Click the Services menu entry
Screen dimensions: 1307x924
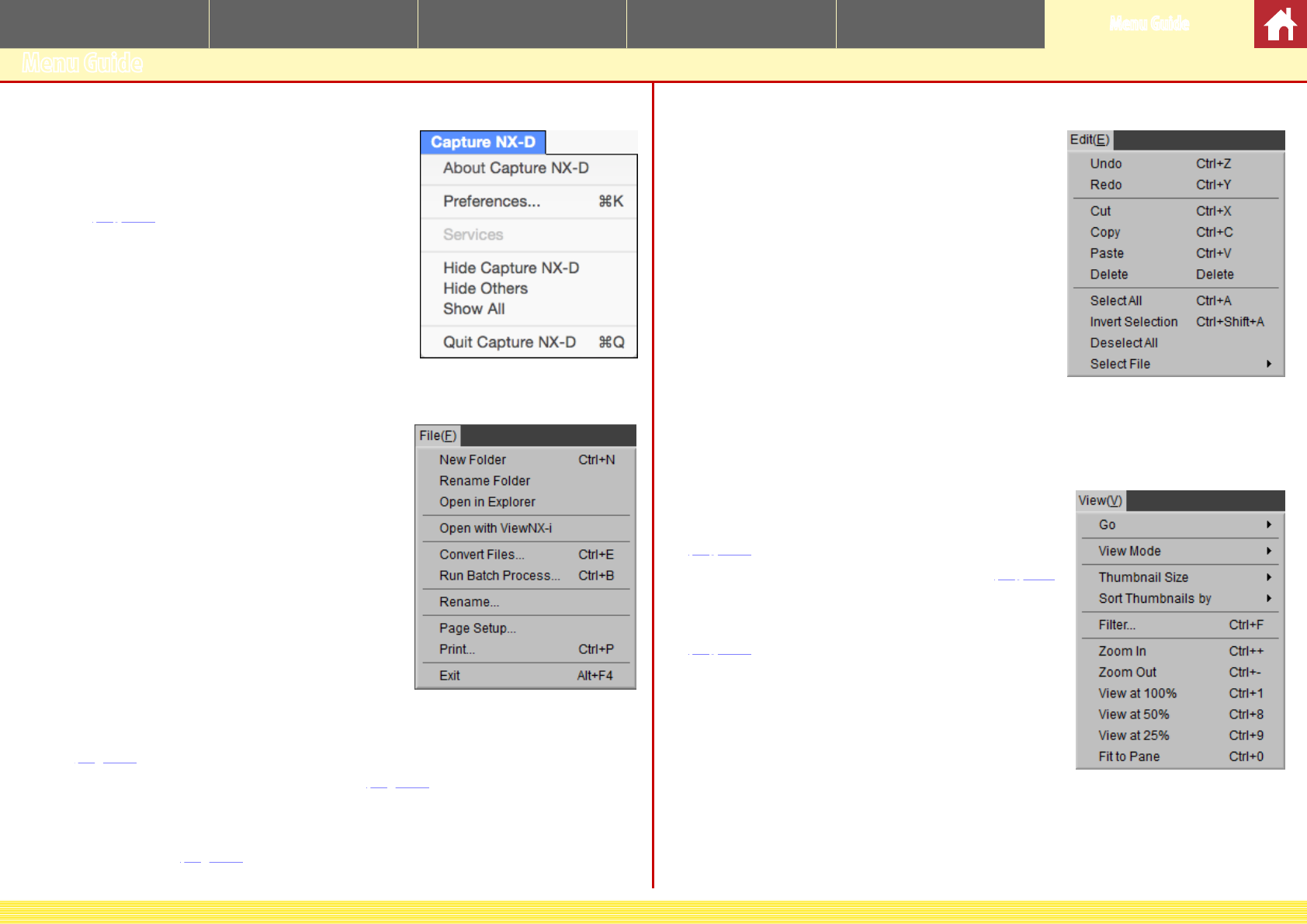529,235
